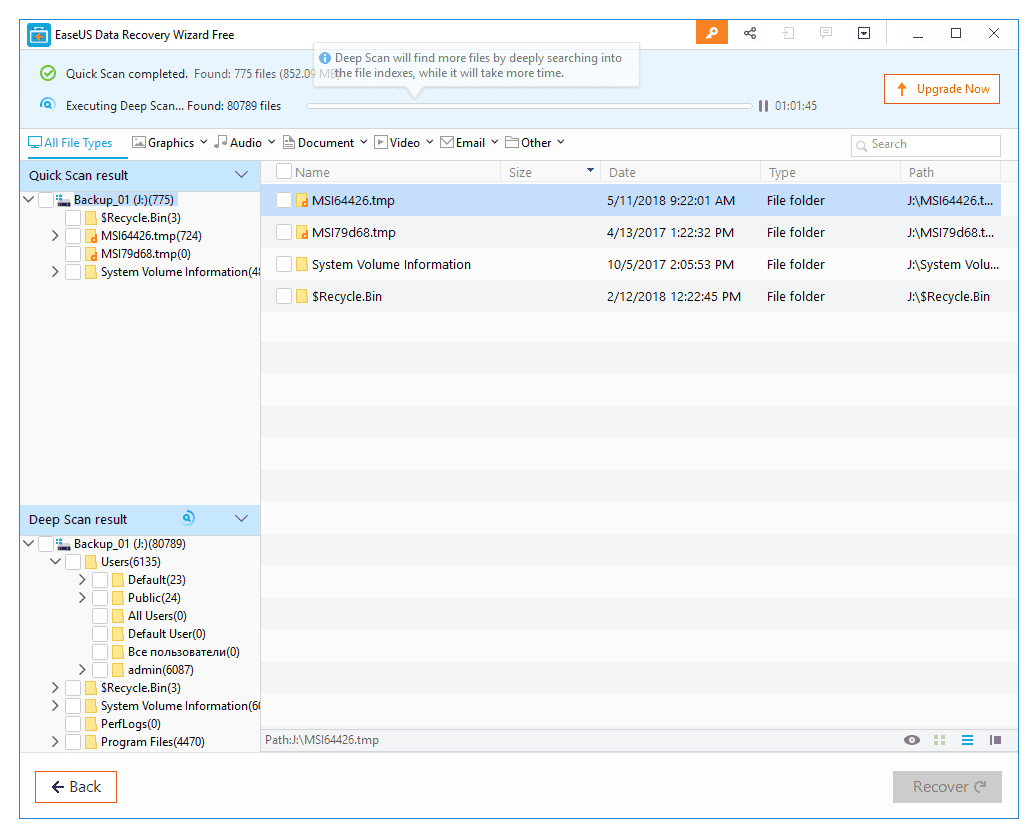
Task: Check the MSI79d68.tmp row checkbox
Action: (x=284, y=232)
